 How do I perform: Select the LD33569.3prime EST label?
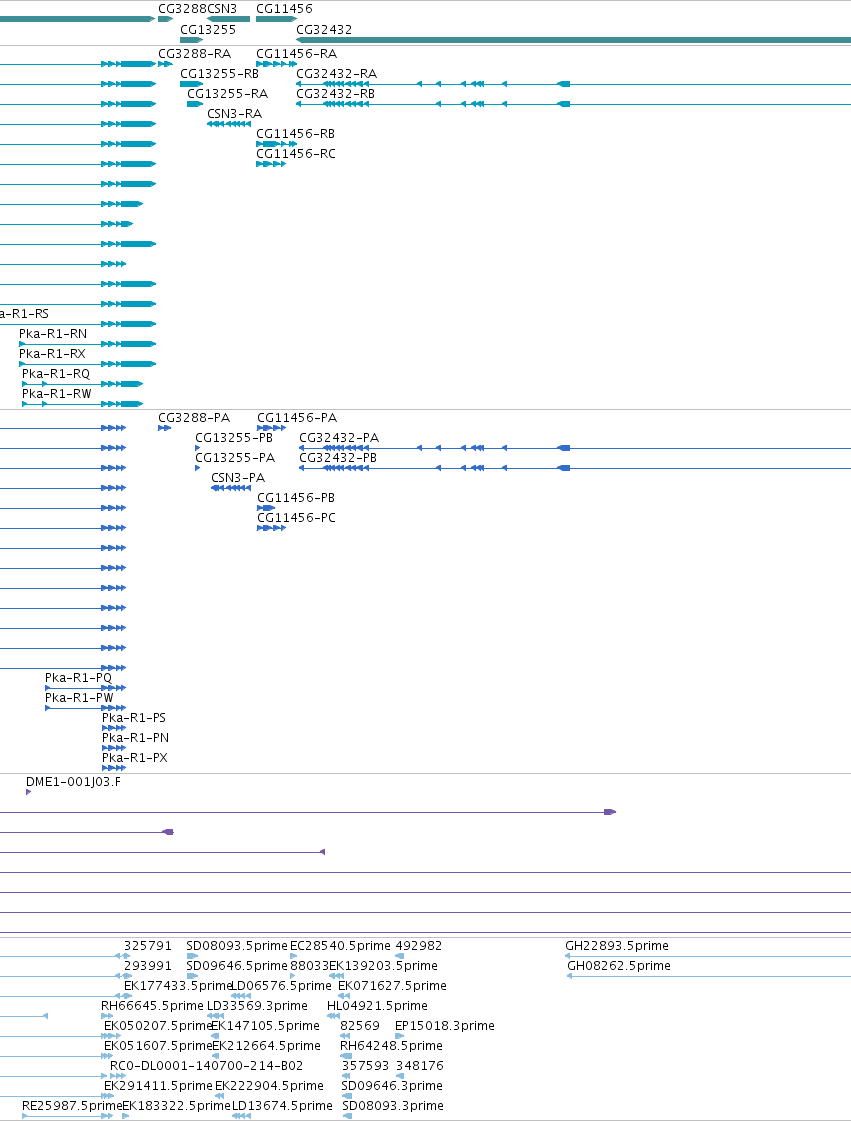tap(257, 1006)
